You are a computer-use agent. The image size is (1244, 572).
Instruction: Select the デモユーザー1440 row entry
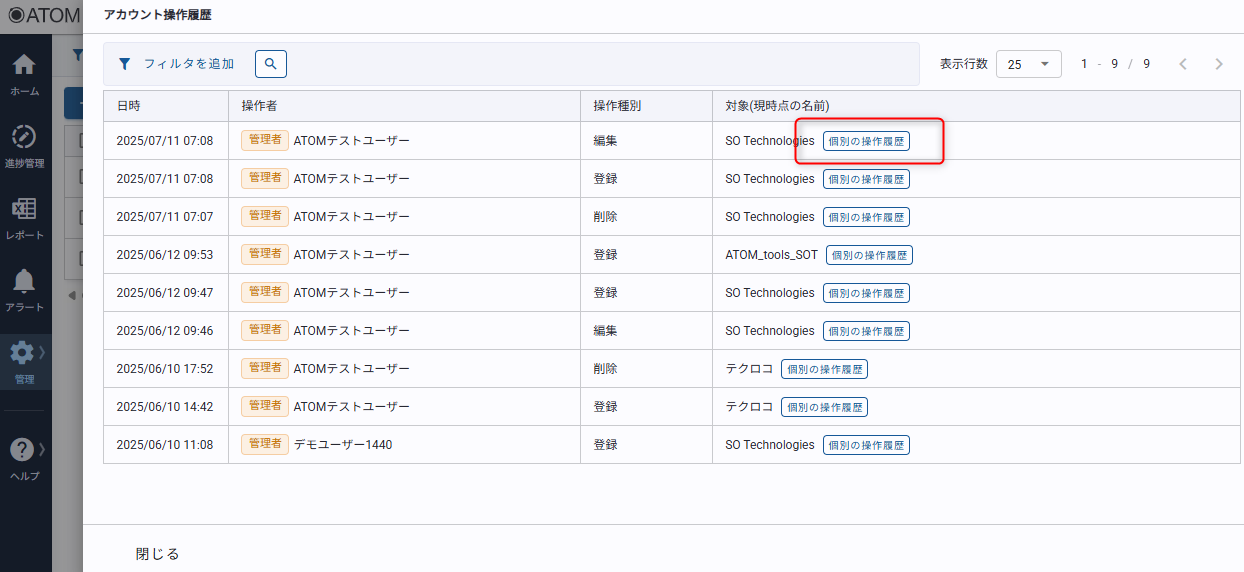[x=342, y=445]
